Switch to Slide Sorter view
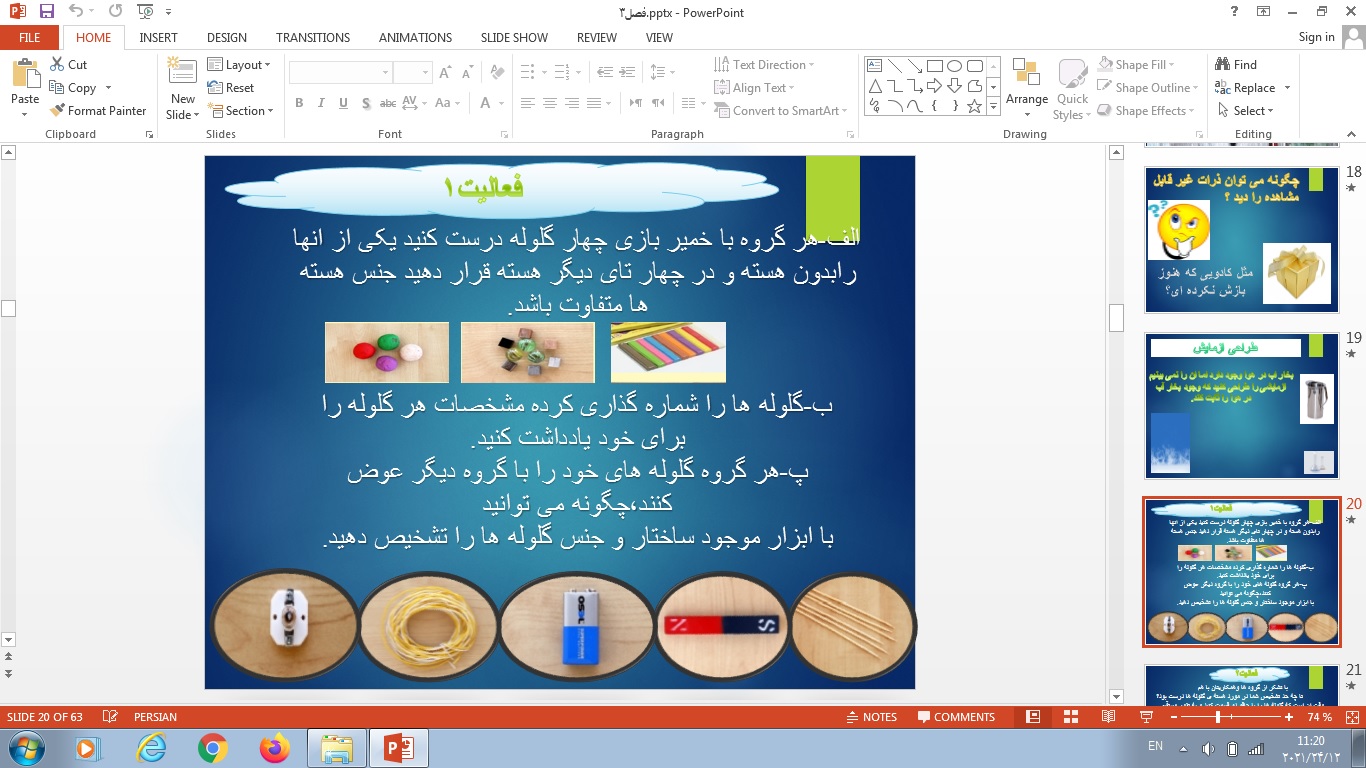 click(x=1071, y=717)
